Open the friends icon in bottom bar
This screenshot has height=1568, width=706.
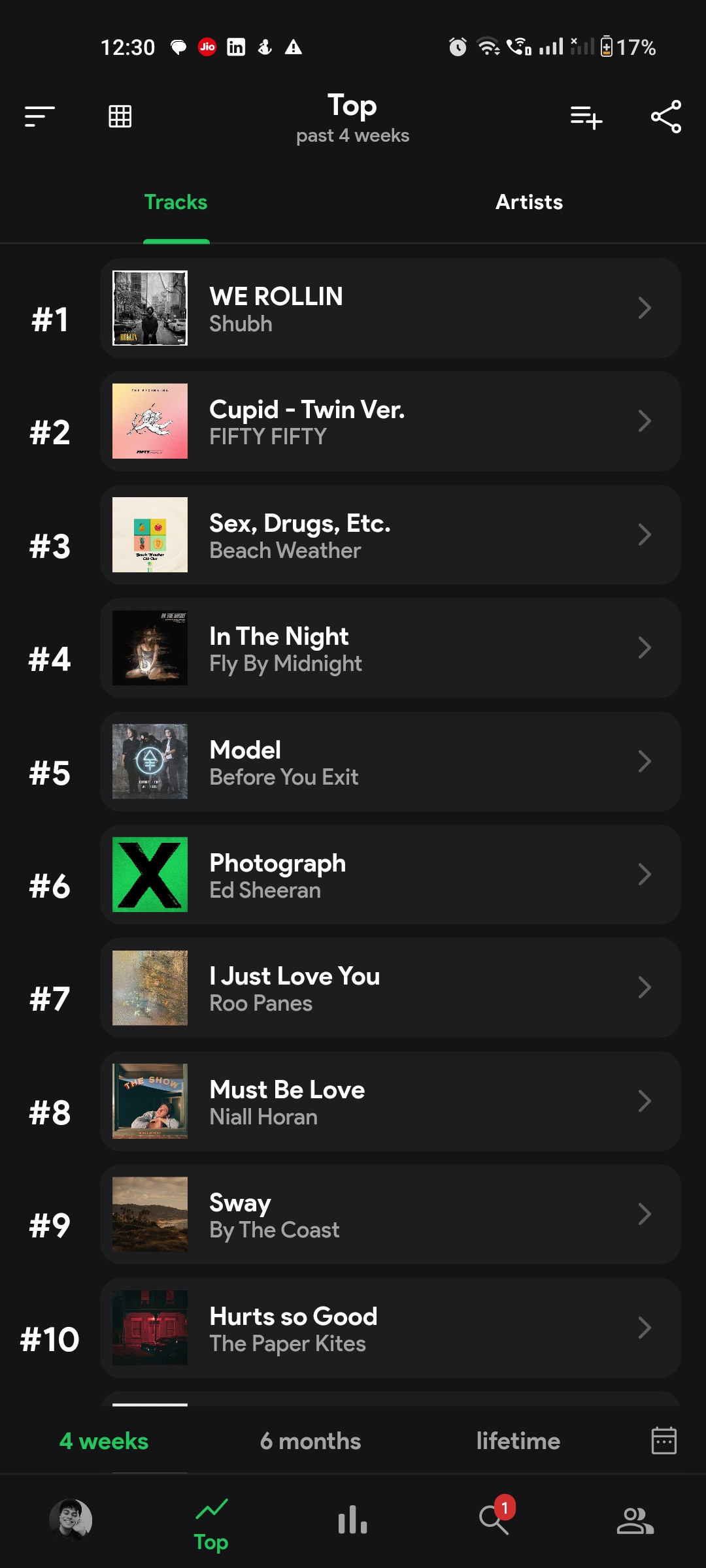(x=635, y=1520)
